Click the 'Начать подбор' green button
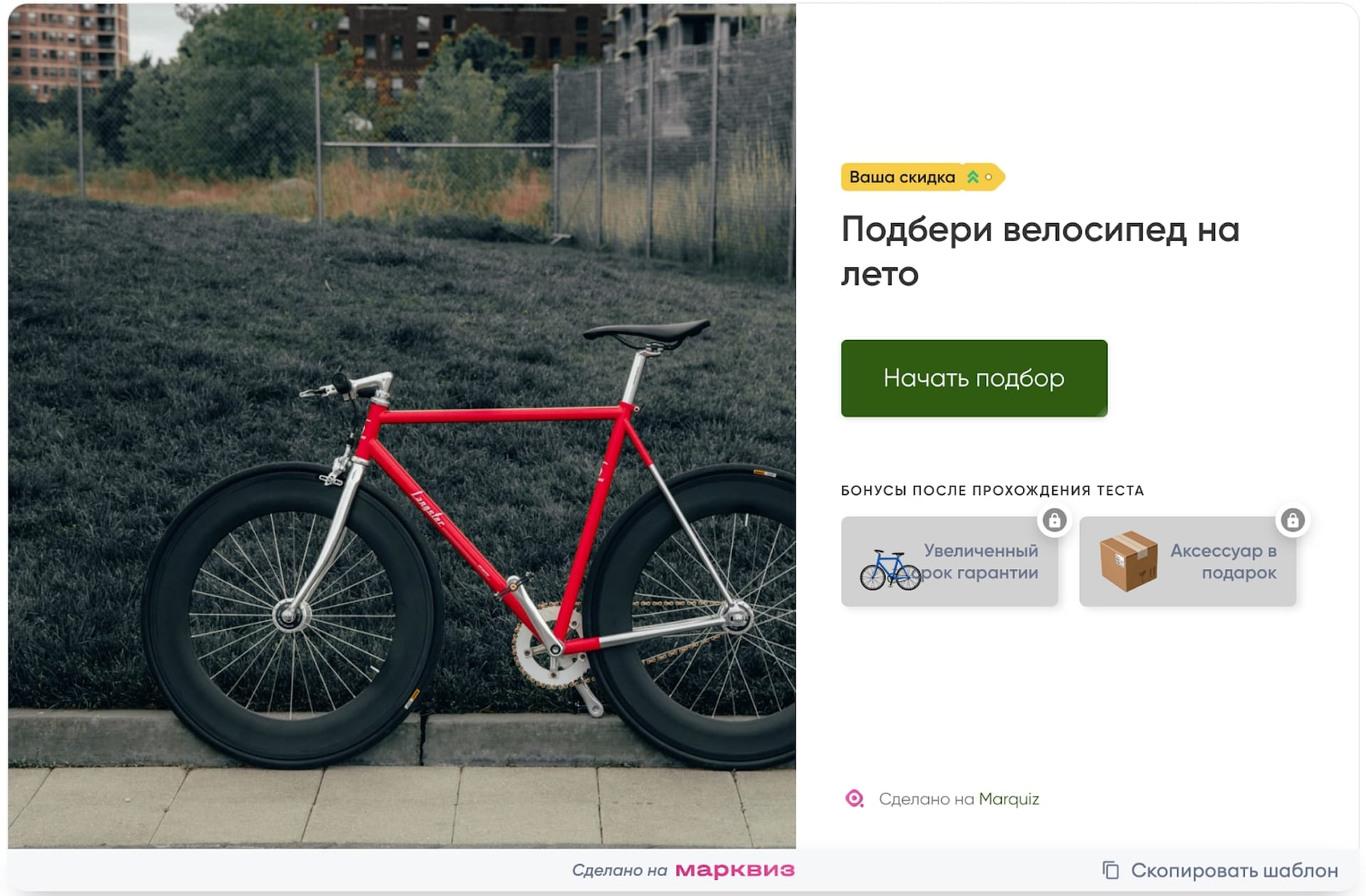This screenshot has width=1366, height=896. click(x=974, y=378)
